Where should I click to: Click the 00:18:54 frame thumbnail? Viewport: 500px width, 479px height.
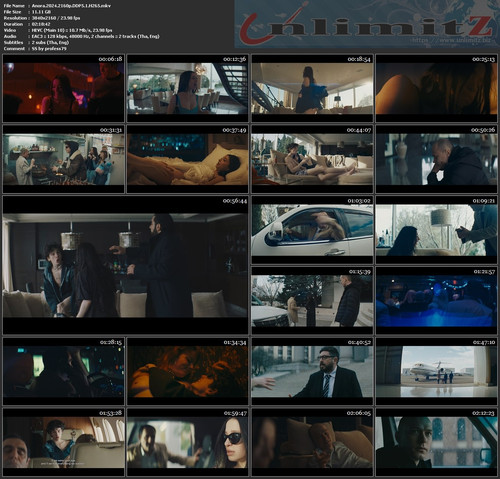point(312,88)
